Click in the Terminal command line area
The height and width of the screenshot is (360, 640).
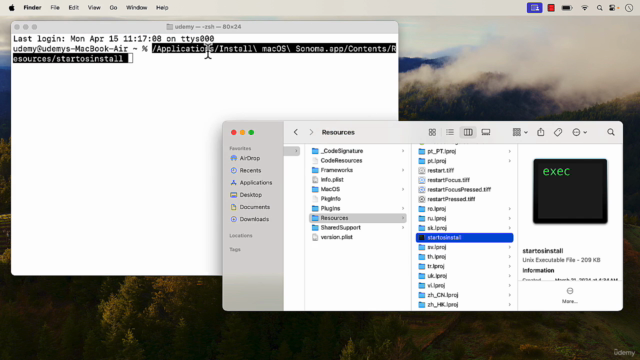[204, 53]
